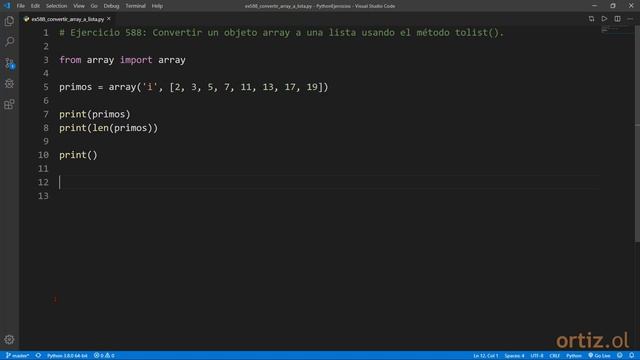The width and height of the screenshot is (640, 360).
Task: Open the Debug menu
Action: click(x=111, y=6)
